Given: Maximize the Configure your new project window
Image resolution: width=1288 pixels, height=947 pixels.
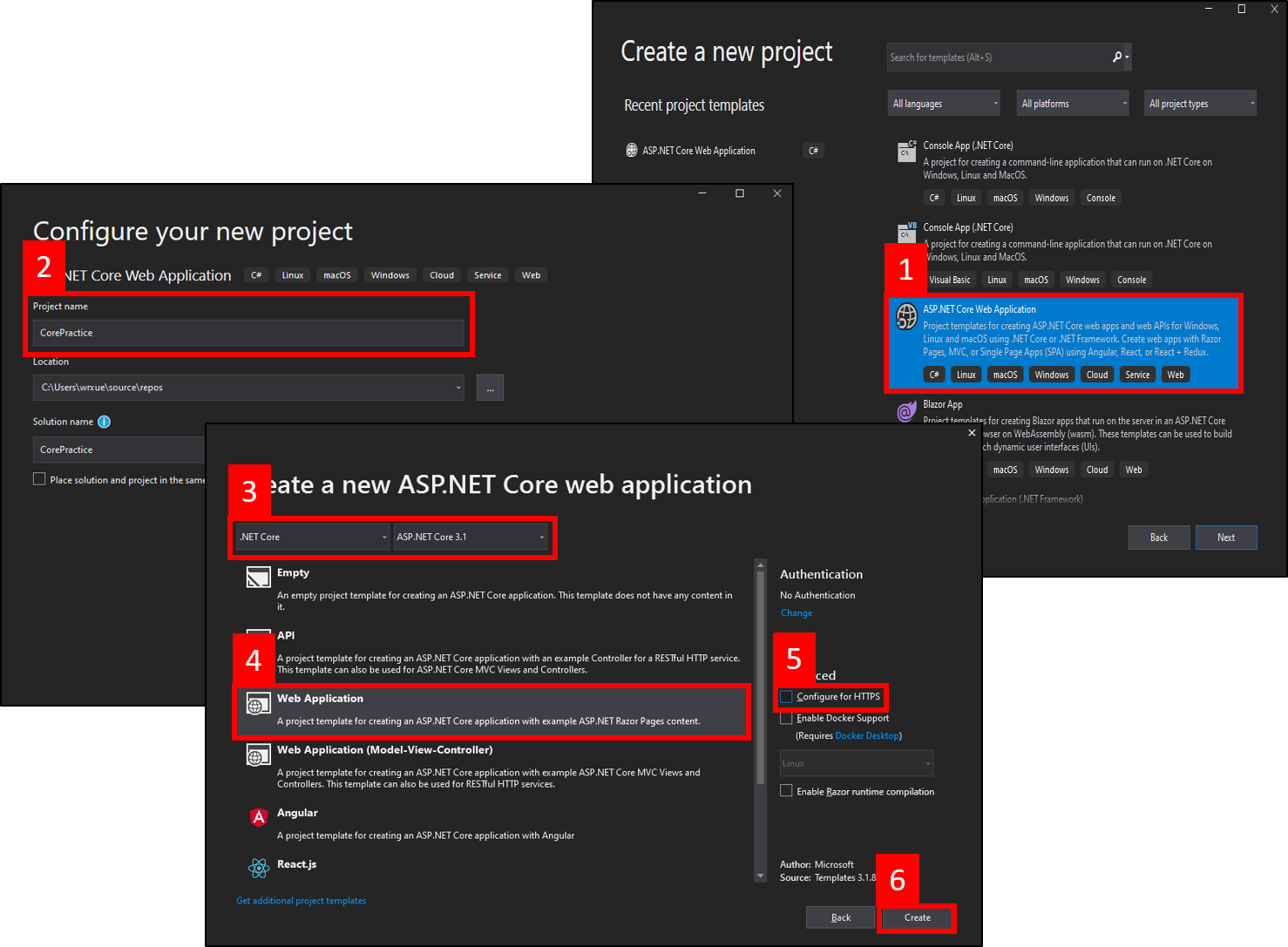Looking at the screenshot, I should pyautogui.click(x=740, y=193).
